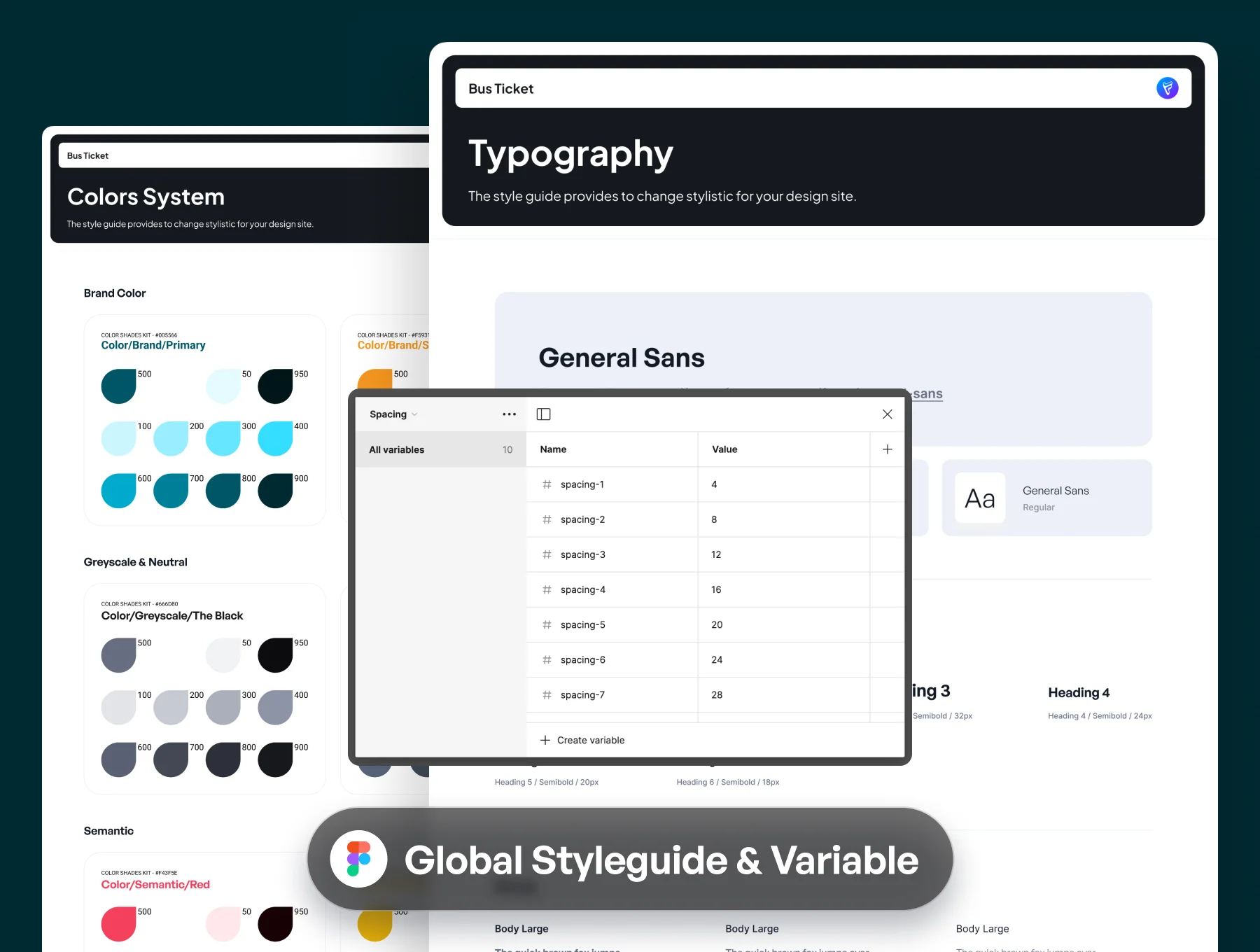This screenshot has width=1260, height=952.
Task: Click number type icon beside spacing-1
Action: [x=547, y=484]
